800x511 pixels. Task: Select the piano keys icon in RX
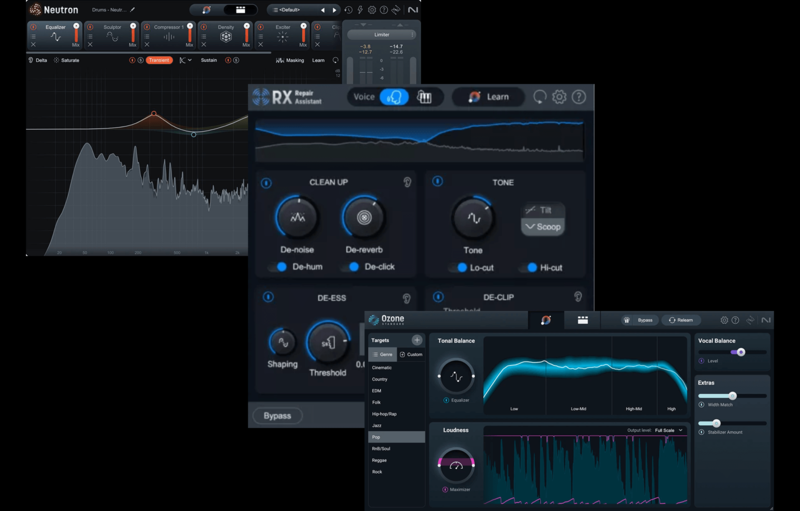pos(424,97)
